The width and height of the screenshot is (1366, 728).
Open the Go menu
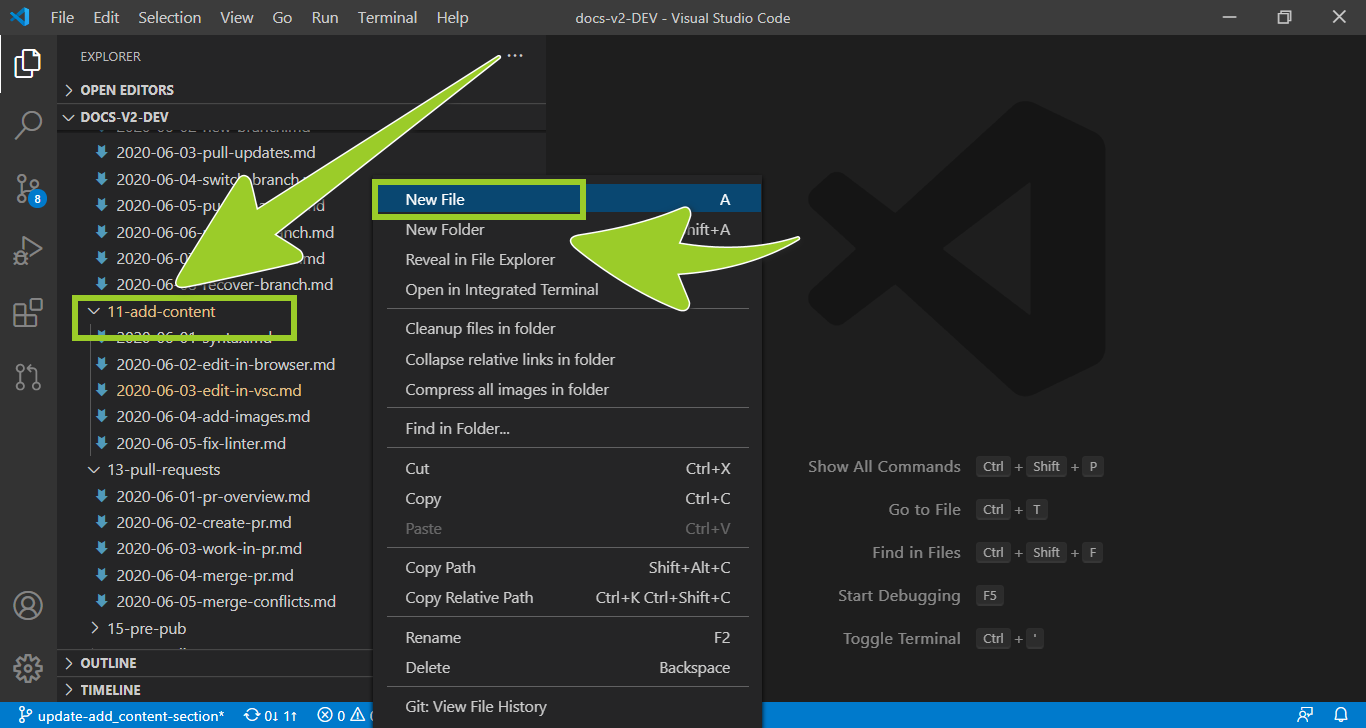[283, 18]
